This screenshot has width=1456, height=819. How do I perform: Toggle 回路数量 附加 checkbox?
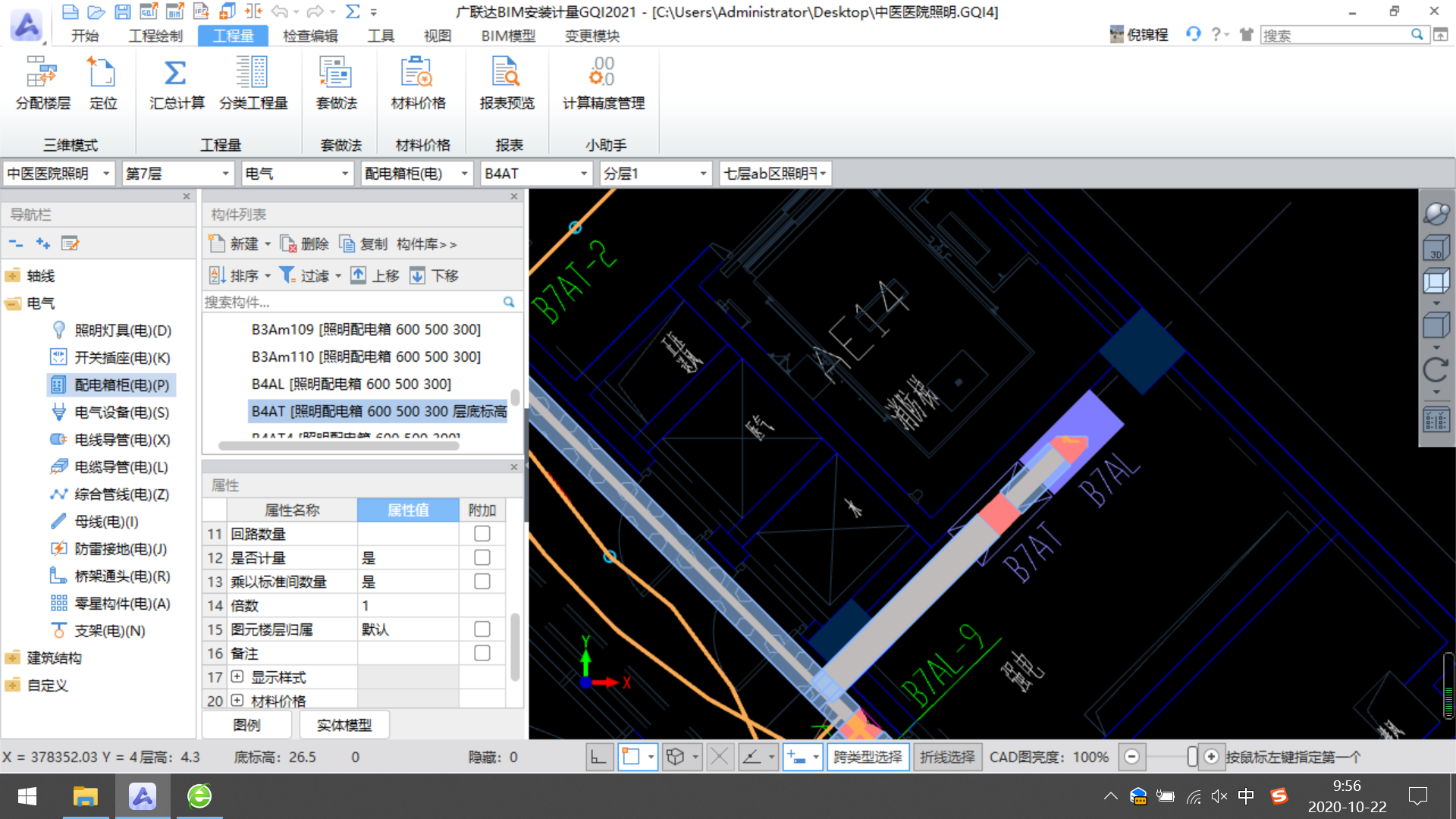[482, 534]
